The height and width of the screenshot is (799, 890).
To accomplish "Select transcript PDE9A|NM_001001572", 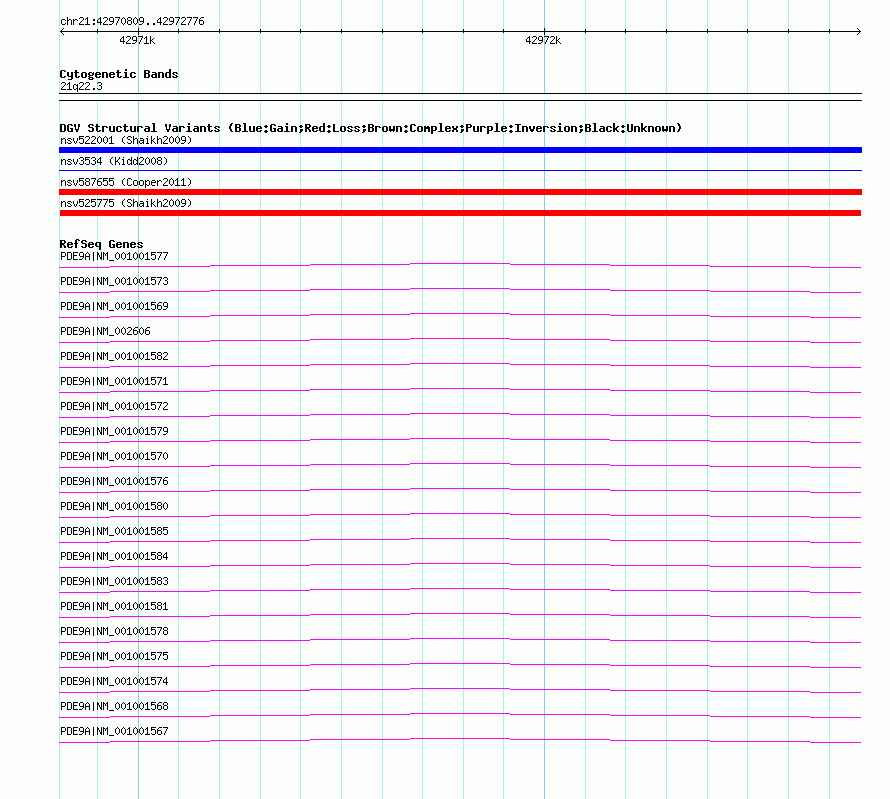I will pyautogui.click(x=114, y=406).
